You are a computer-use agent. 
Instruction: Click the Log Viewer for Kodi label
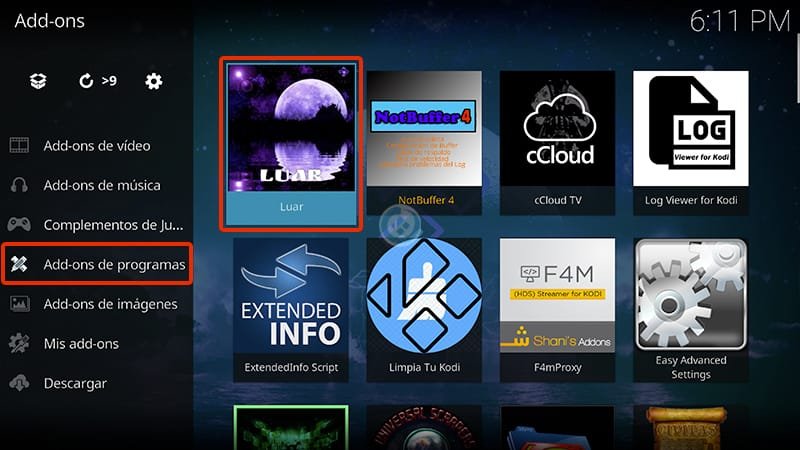[691, 200]
